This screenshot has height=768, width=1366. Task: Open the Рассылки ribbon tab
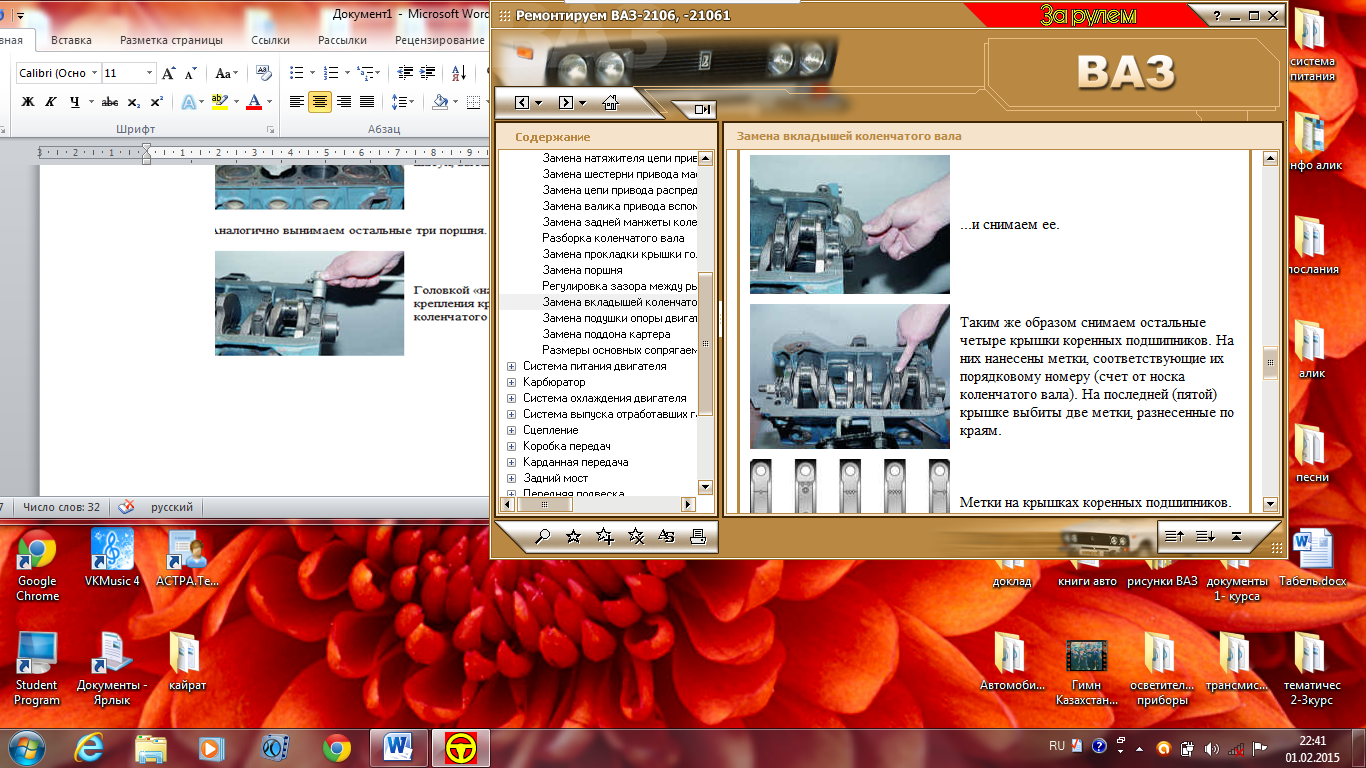pyautogui.click(x=342, y=40)
